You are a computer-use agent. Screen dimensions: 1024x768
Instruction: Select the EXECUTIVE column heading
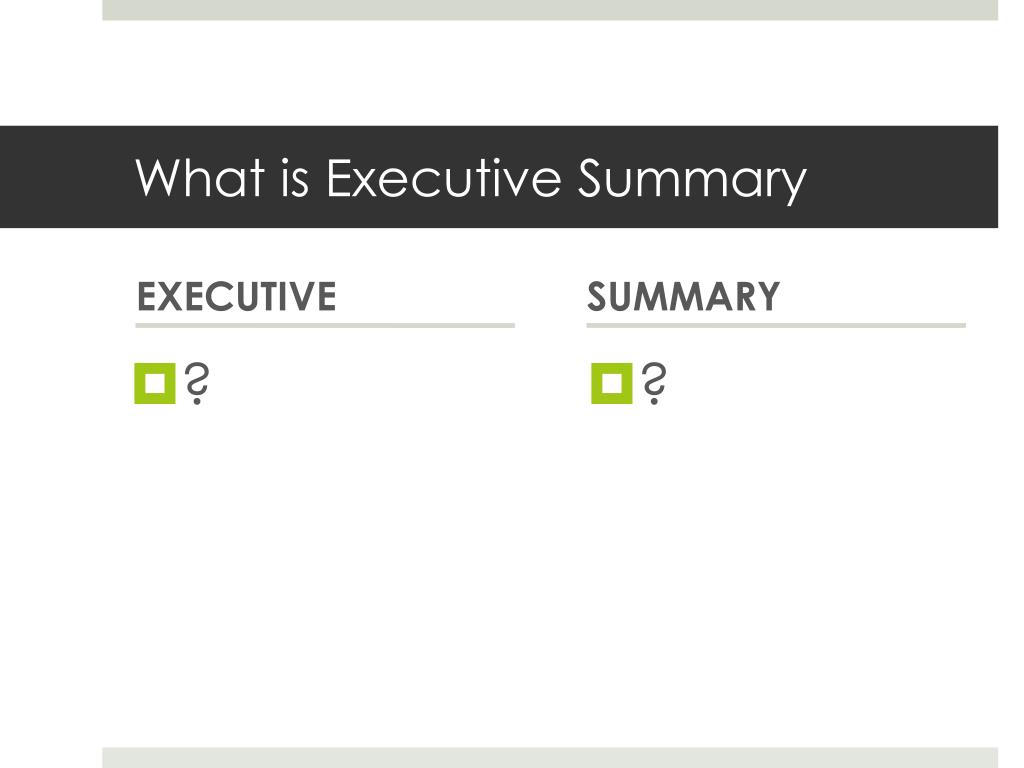236,296
